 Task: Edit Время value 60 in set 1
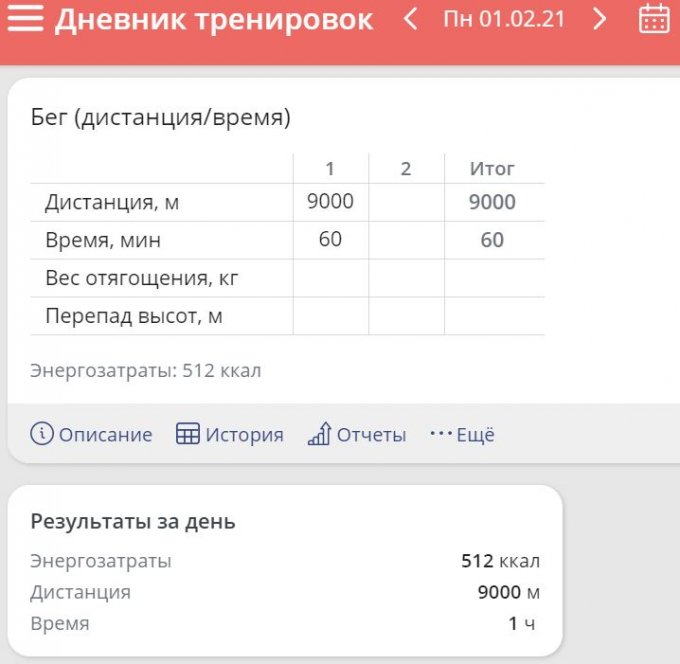pyautogui.click(x=330, y=239)
